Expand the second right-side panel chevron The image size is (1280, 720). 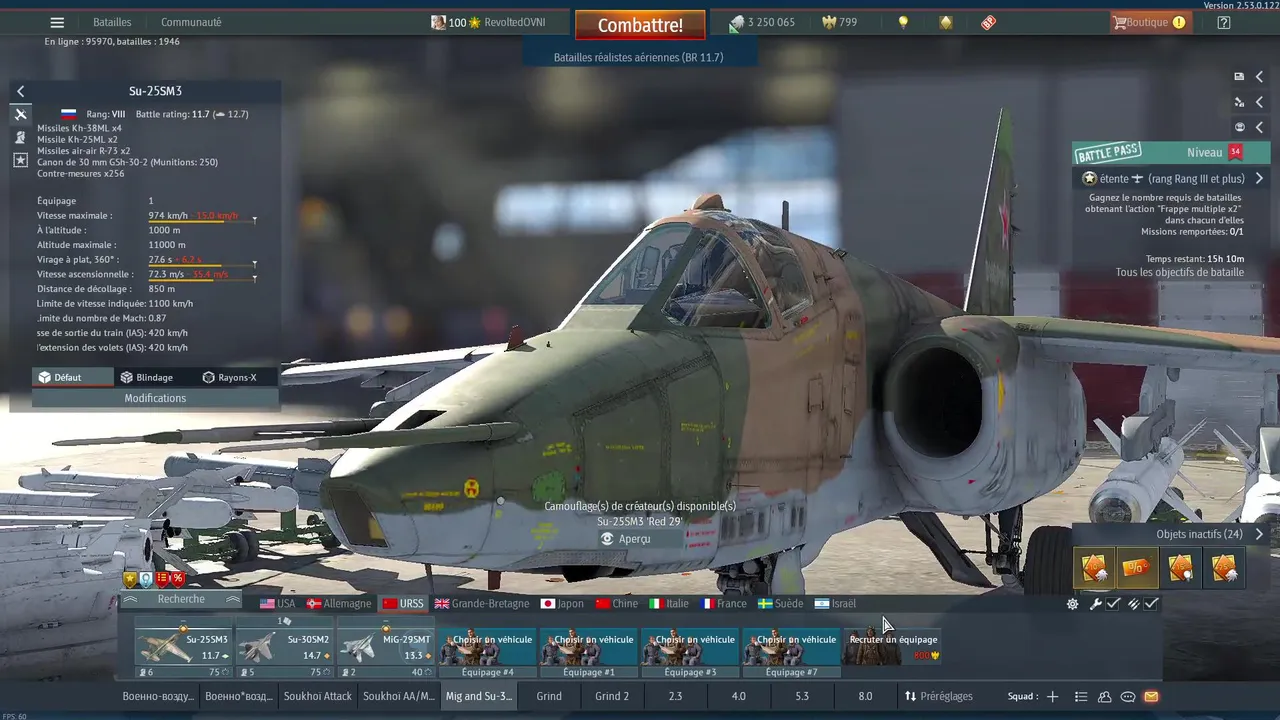tap(1260, 101)
